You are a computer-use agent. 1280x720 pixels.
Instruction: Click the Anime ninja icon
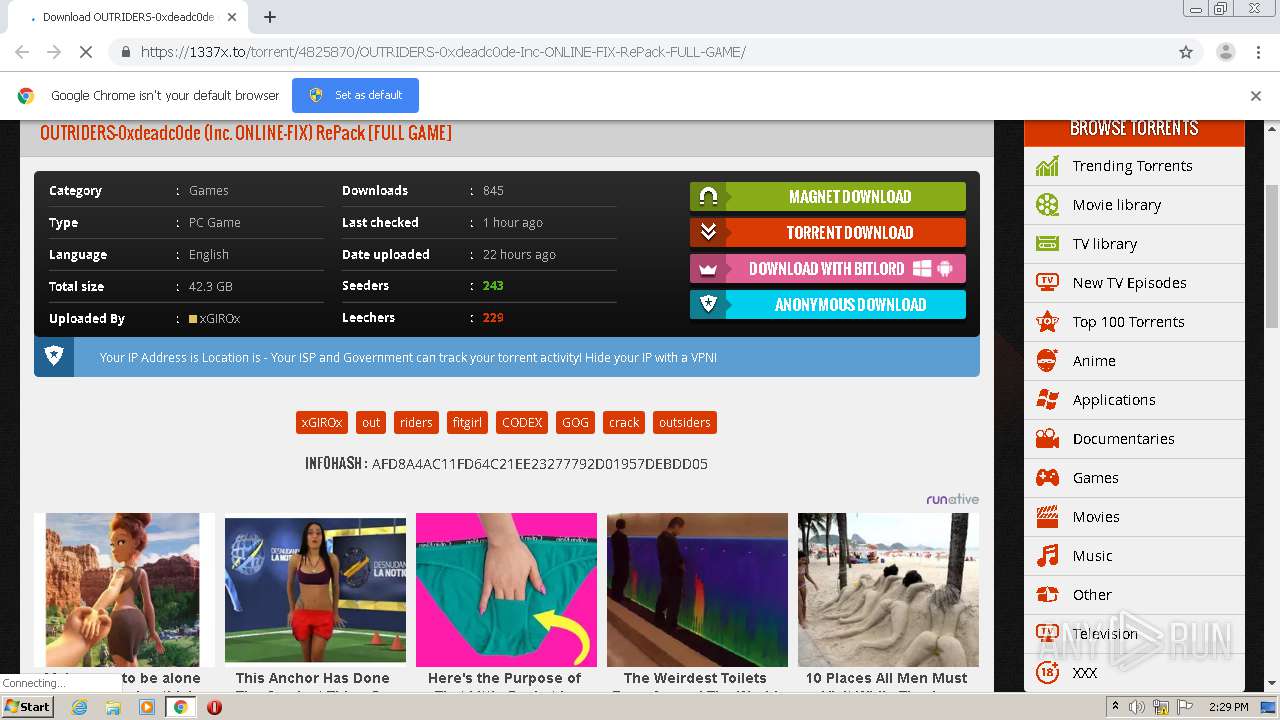tap(1047, 361)
